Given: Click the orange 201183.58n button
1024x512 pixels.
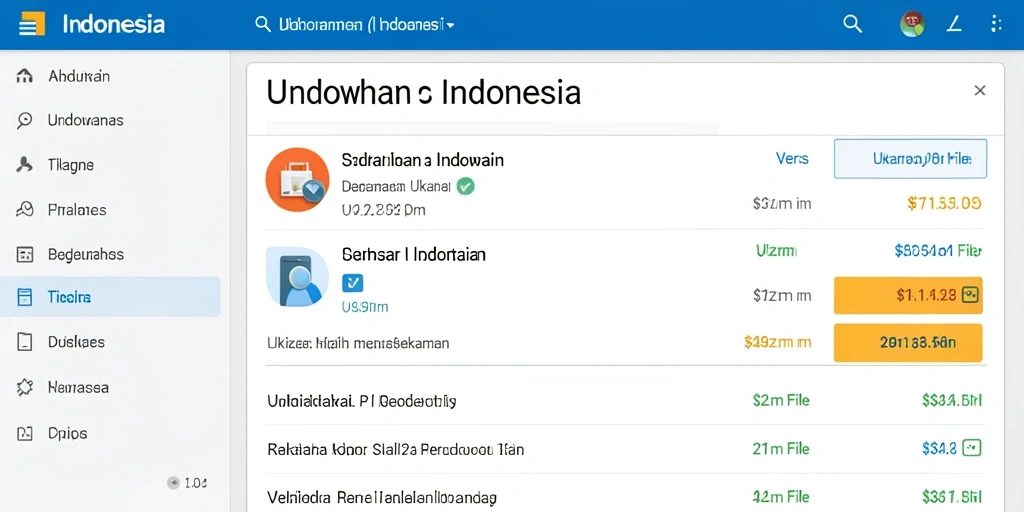Looking at the screenshot, I should [x=908, y=342].
